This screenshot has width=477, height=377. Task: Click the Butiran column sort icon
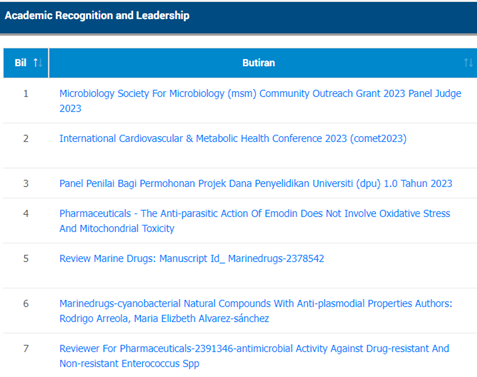click(x=468, y=63)
